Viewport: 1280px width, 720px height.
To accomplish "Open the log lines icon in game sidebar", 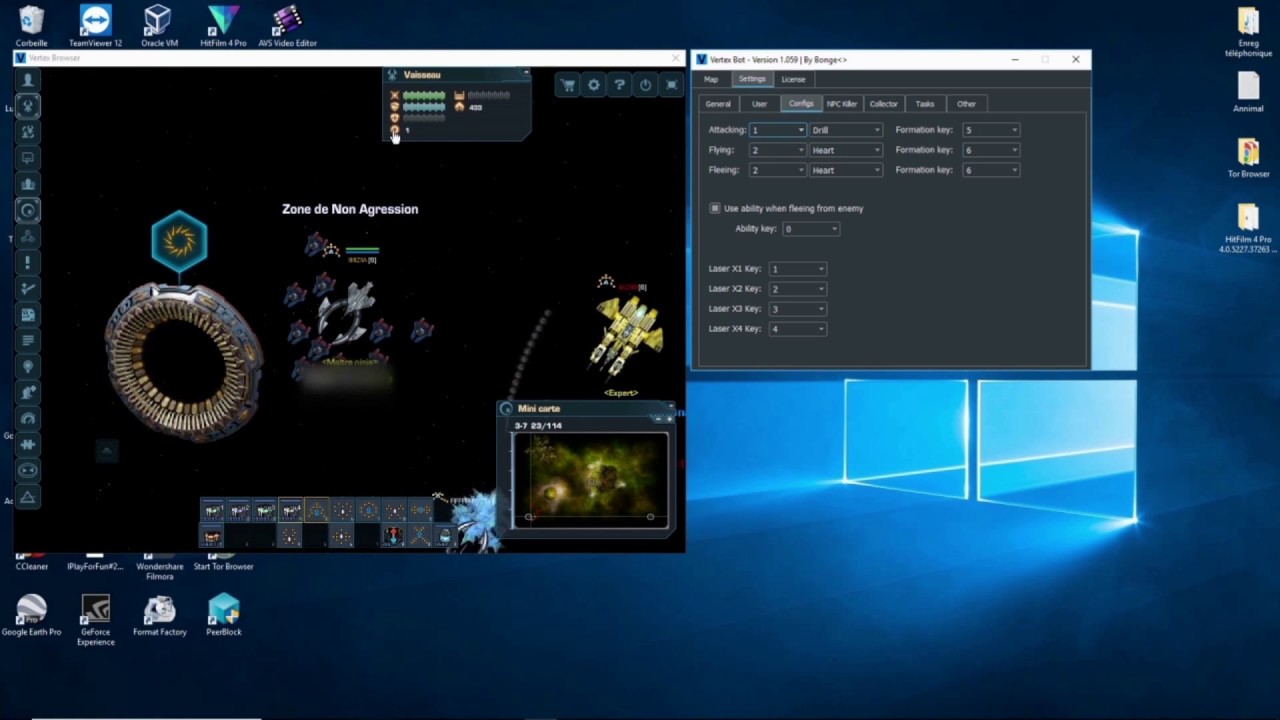I will coord(28,340).
